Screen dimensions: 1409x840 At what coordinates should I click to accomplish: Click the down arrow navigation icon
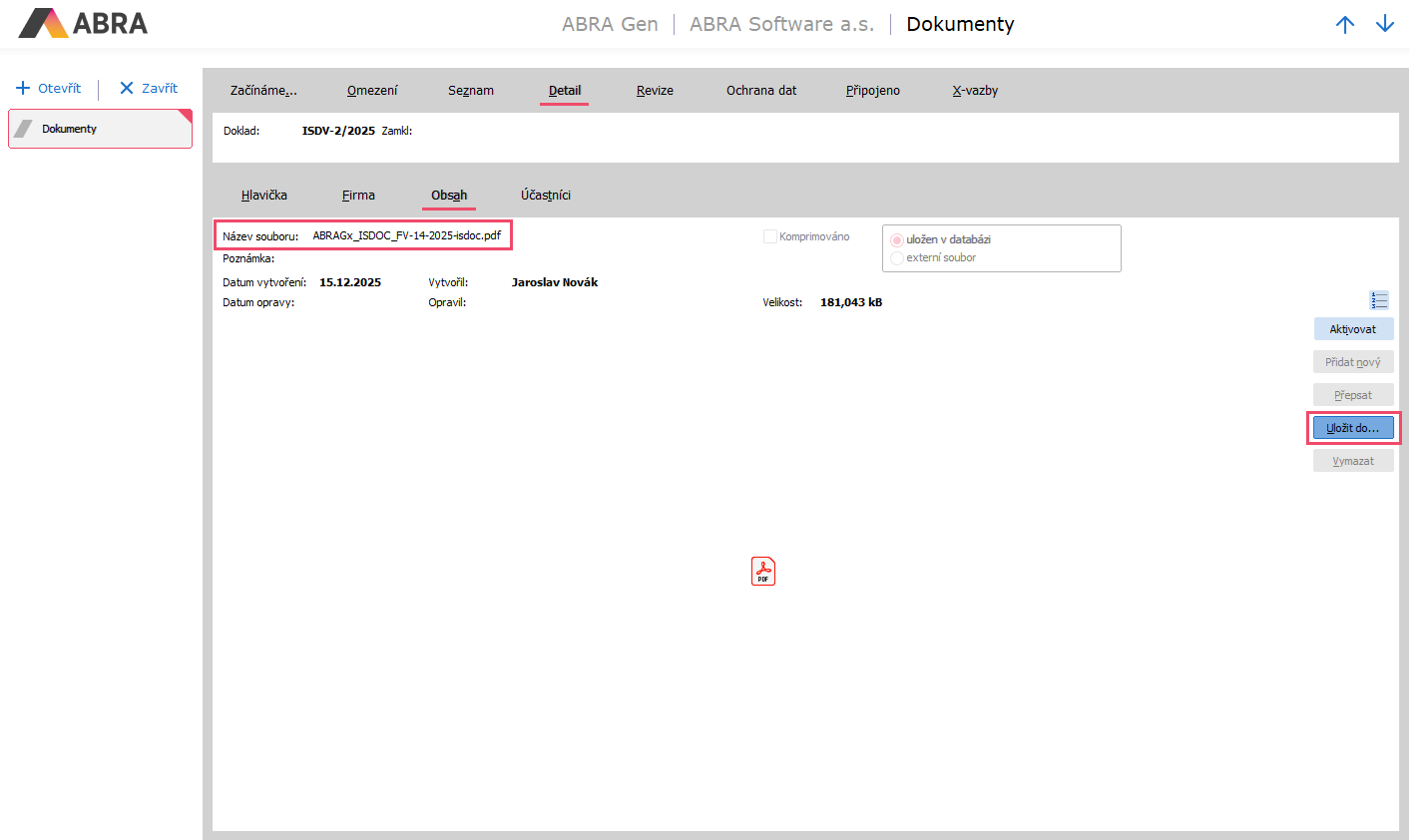click(x=1385, y=25)
